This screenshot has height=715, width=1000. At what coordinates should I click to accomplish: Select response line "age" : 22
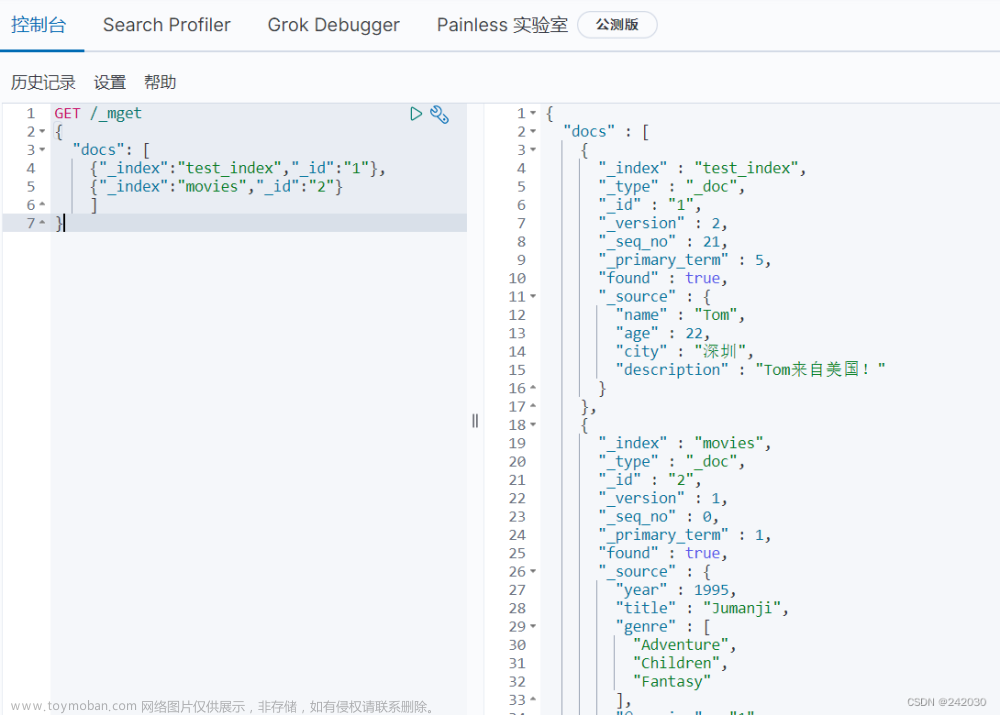tap(663, 334)
